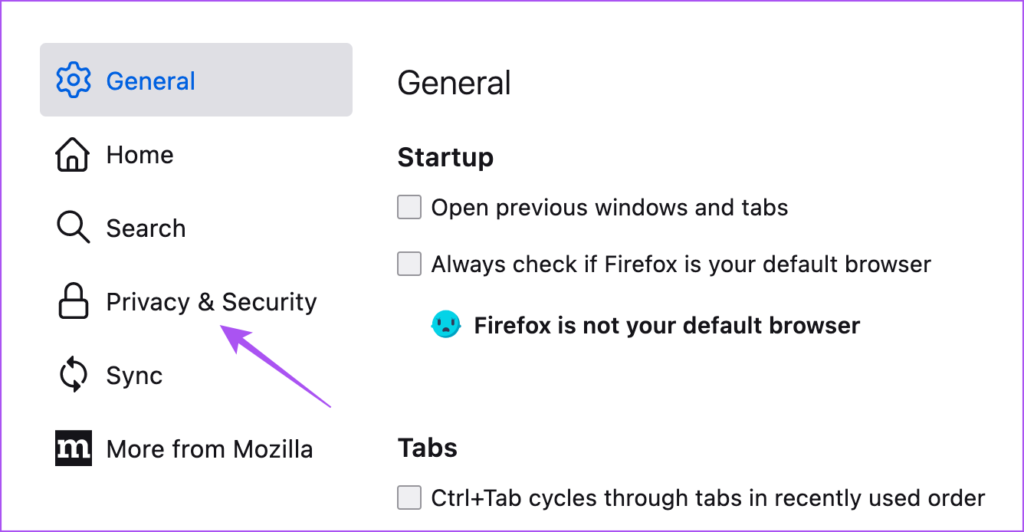Click the General gear icon
The width and height of the screenshot is (1024, 532).
pyautogui.click(x=73, y=80)
